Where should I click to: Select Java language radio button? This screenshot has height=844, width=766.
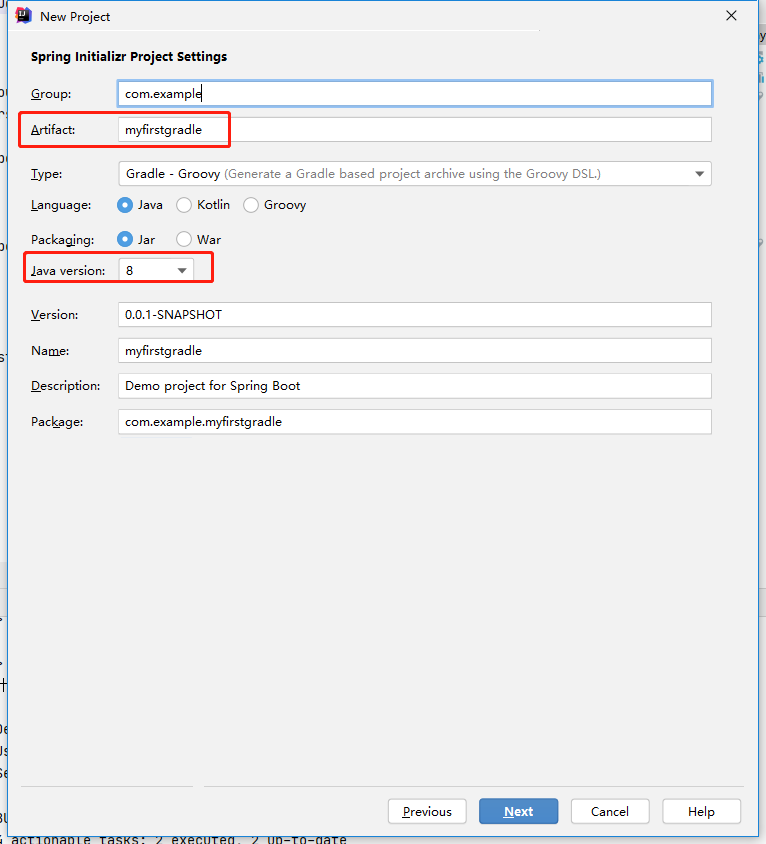tap(125, 205)
